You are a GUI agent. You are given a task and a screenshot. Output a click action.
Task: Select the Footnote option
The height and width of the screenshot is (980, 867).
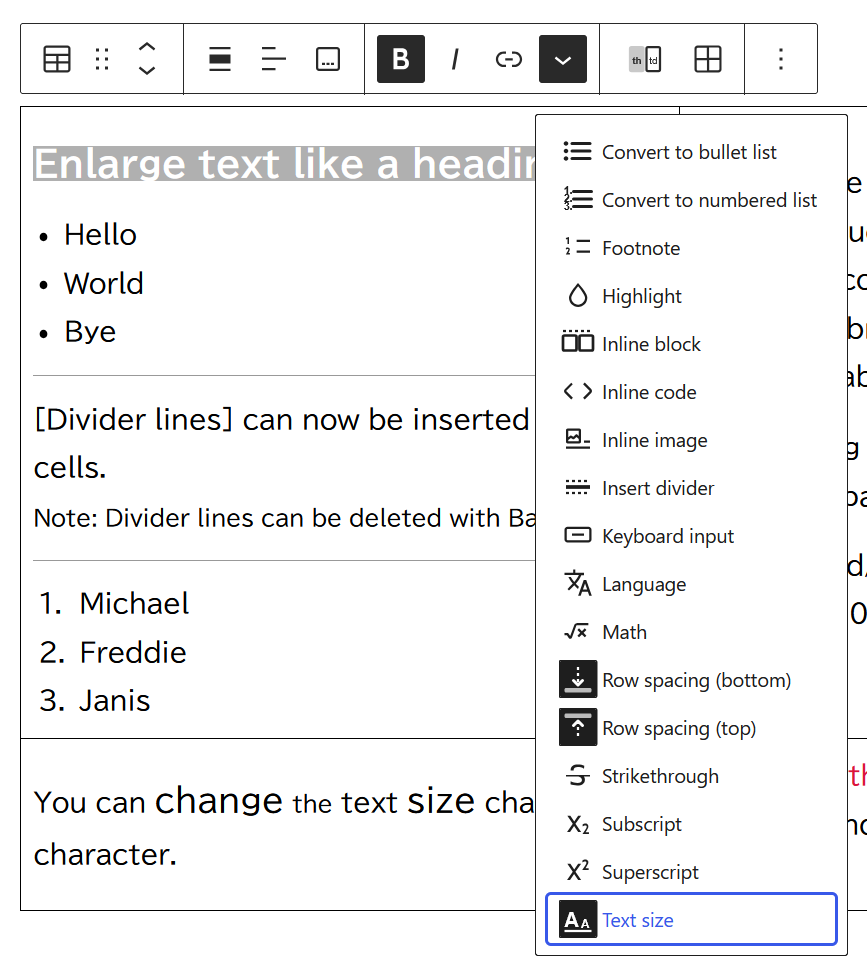[x=691, y=248]
